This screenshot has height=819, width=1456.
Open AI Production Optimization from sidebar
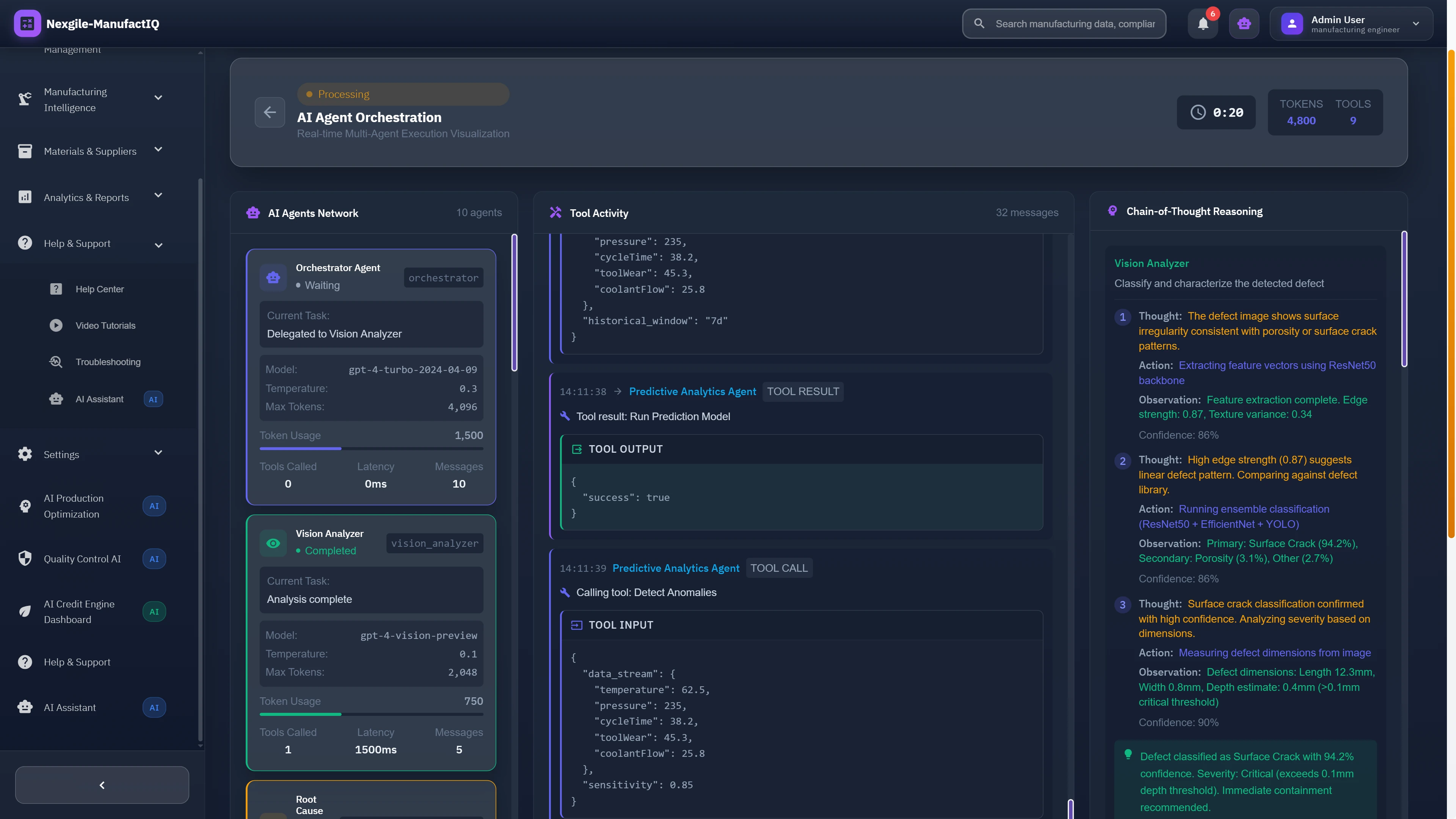(74, 506)
